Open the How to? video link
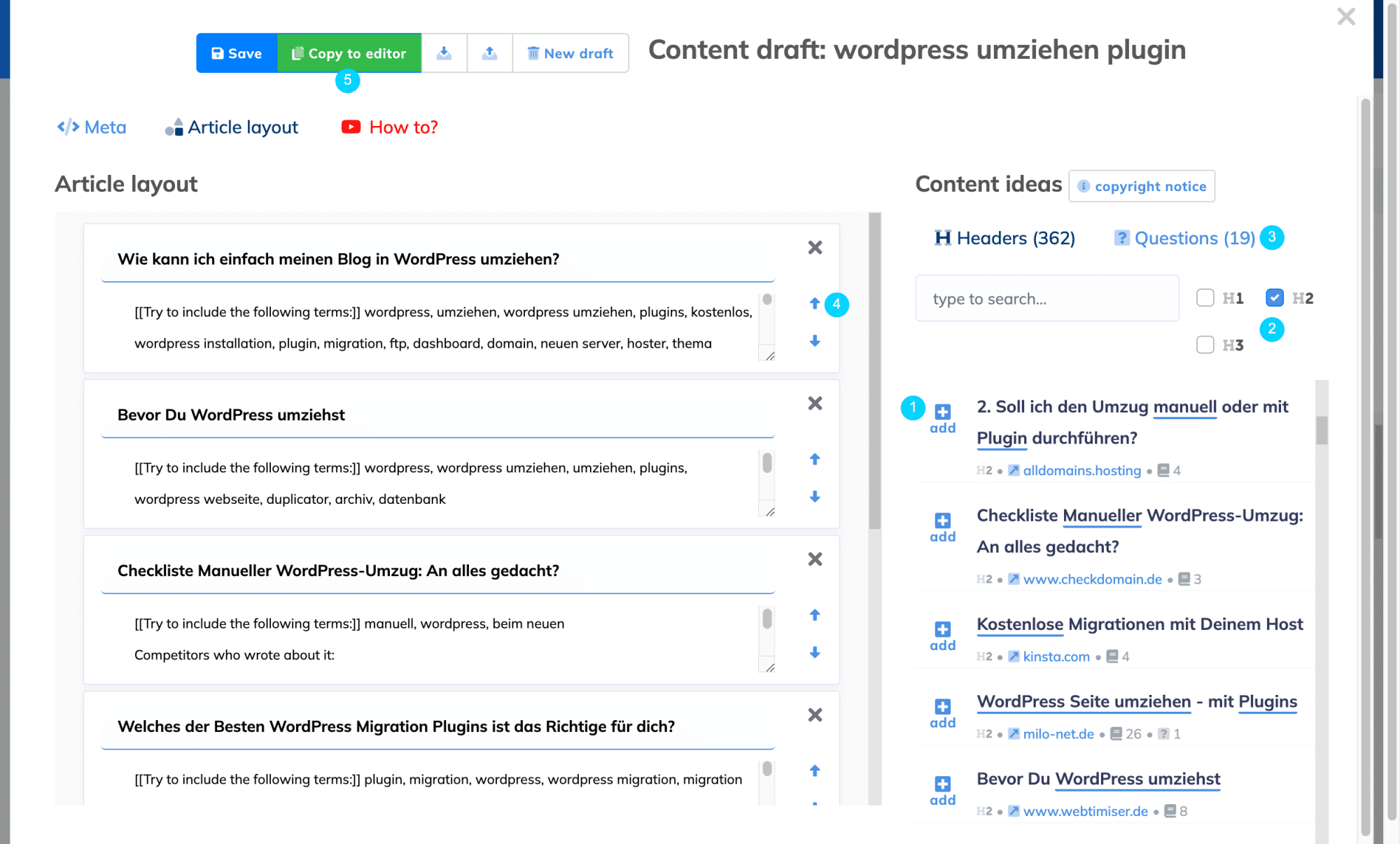The image size is (1400, 844). [x=390, y=127]
